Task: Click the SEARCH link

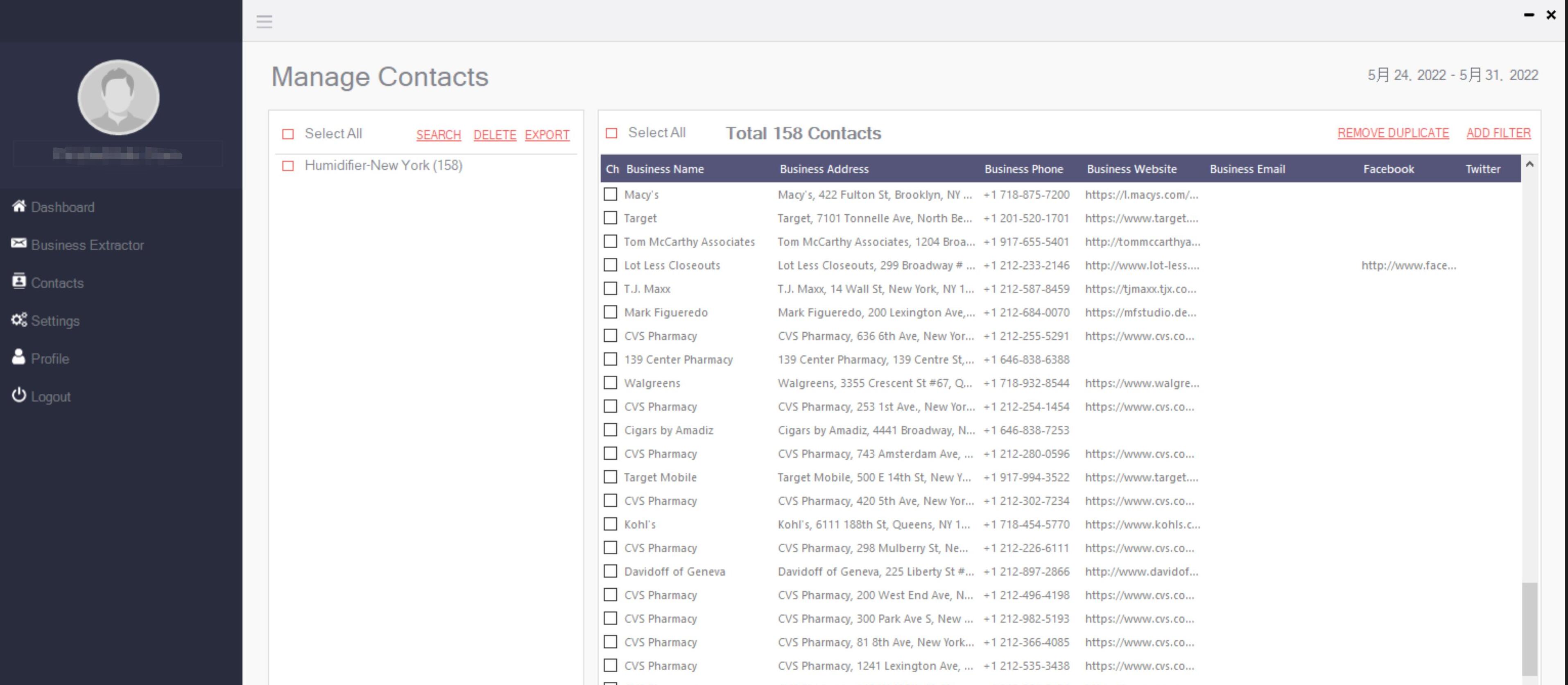Action: point(438,134)
